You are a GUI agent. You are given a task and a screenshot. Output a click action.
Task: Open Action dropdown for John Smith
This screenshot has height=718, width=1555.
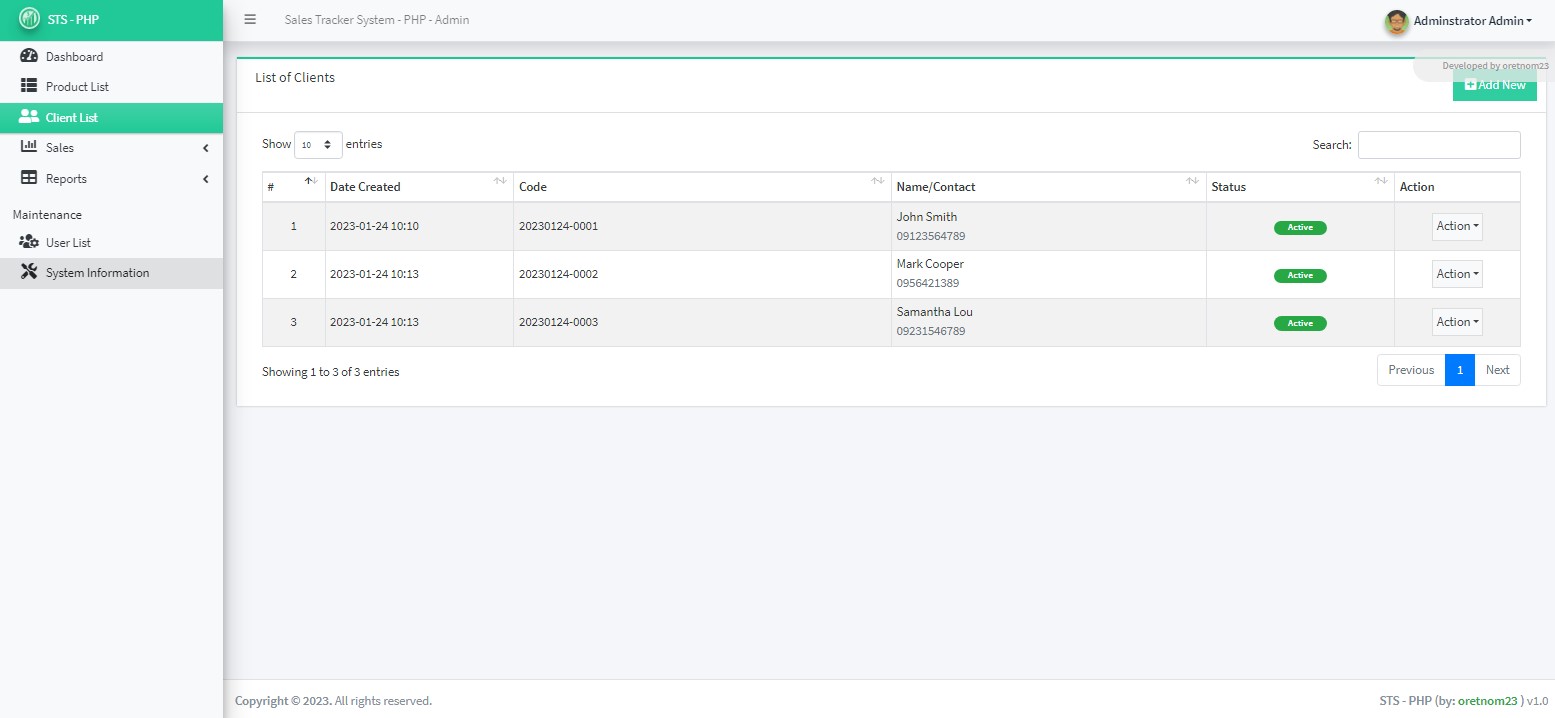click(1457, 226)
